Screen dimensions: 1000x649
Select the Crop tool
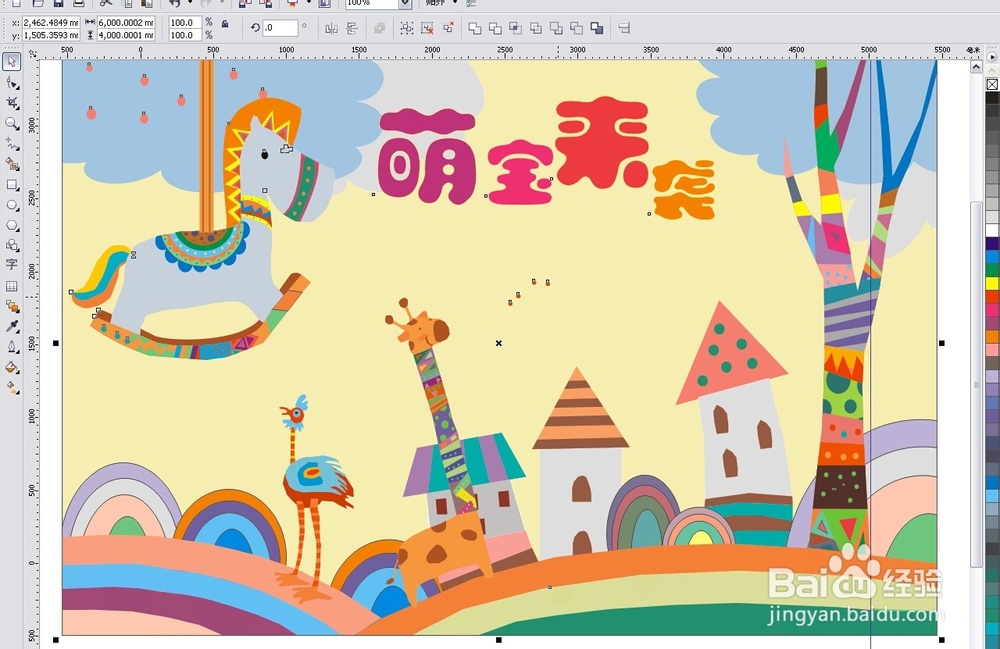click(13, 104)
